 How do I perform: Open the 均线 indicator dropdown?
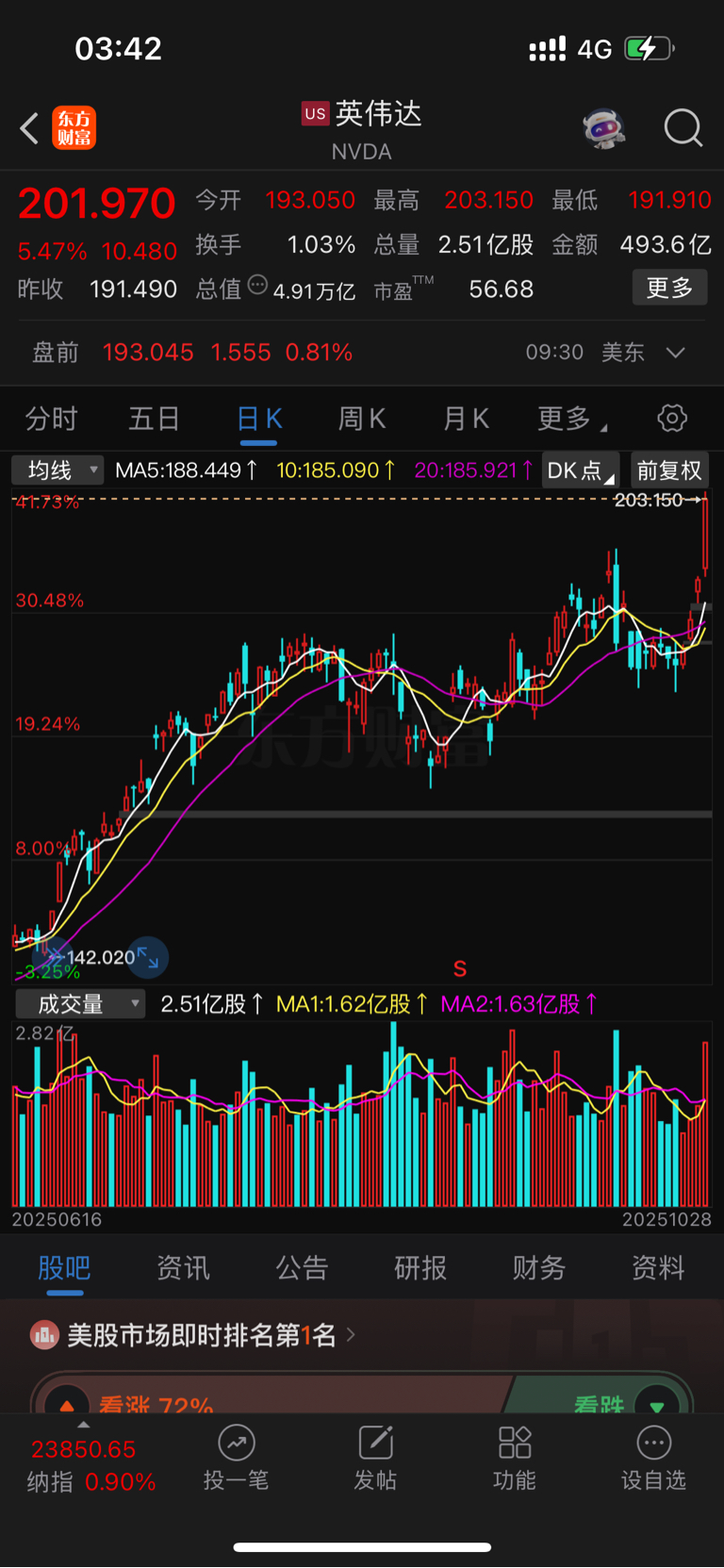click(57, 470)
